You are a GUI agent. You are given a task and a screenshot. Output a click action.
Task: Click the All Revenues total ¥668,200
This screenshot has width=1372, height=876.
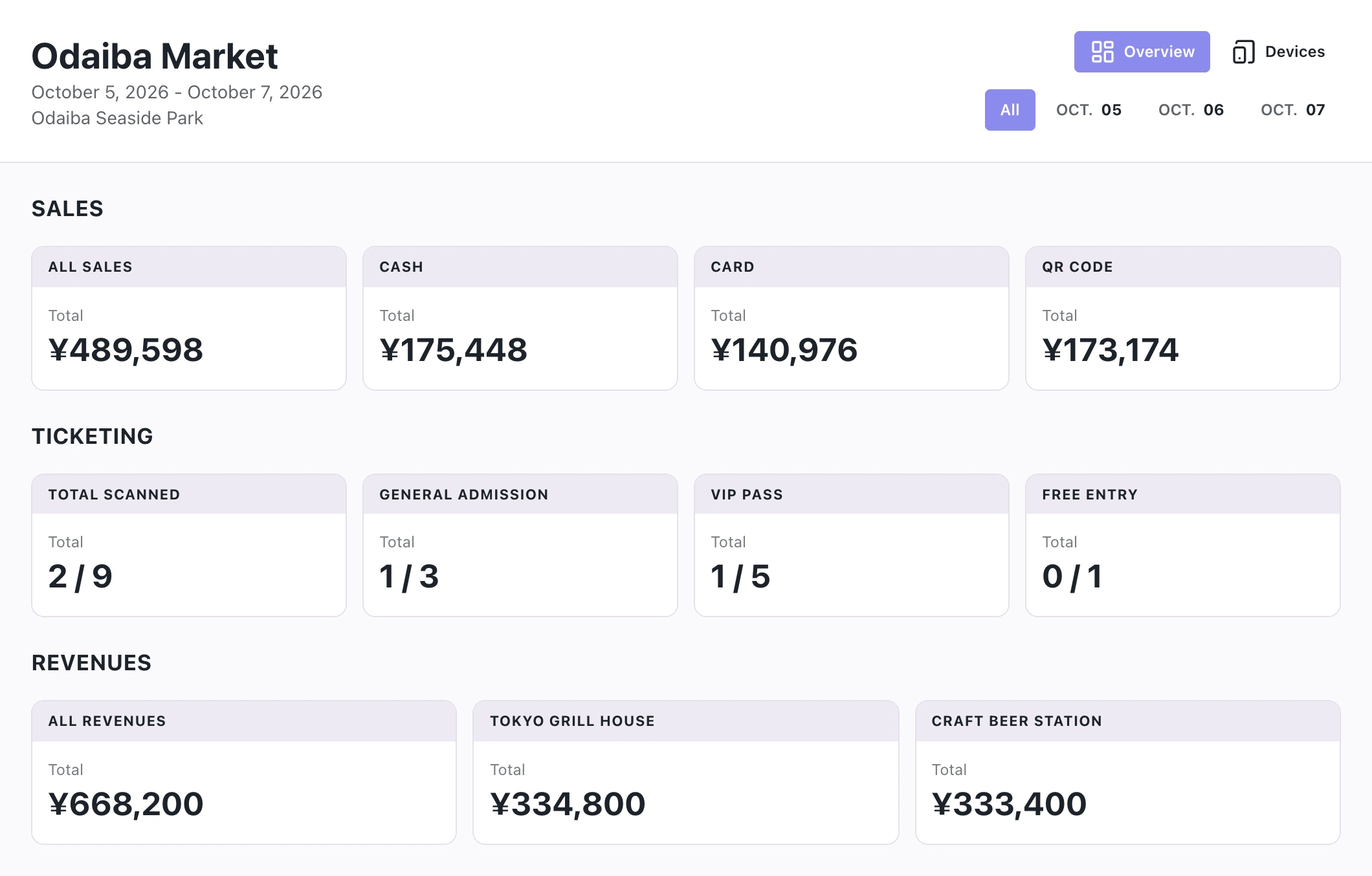point(126,804)
